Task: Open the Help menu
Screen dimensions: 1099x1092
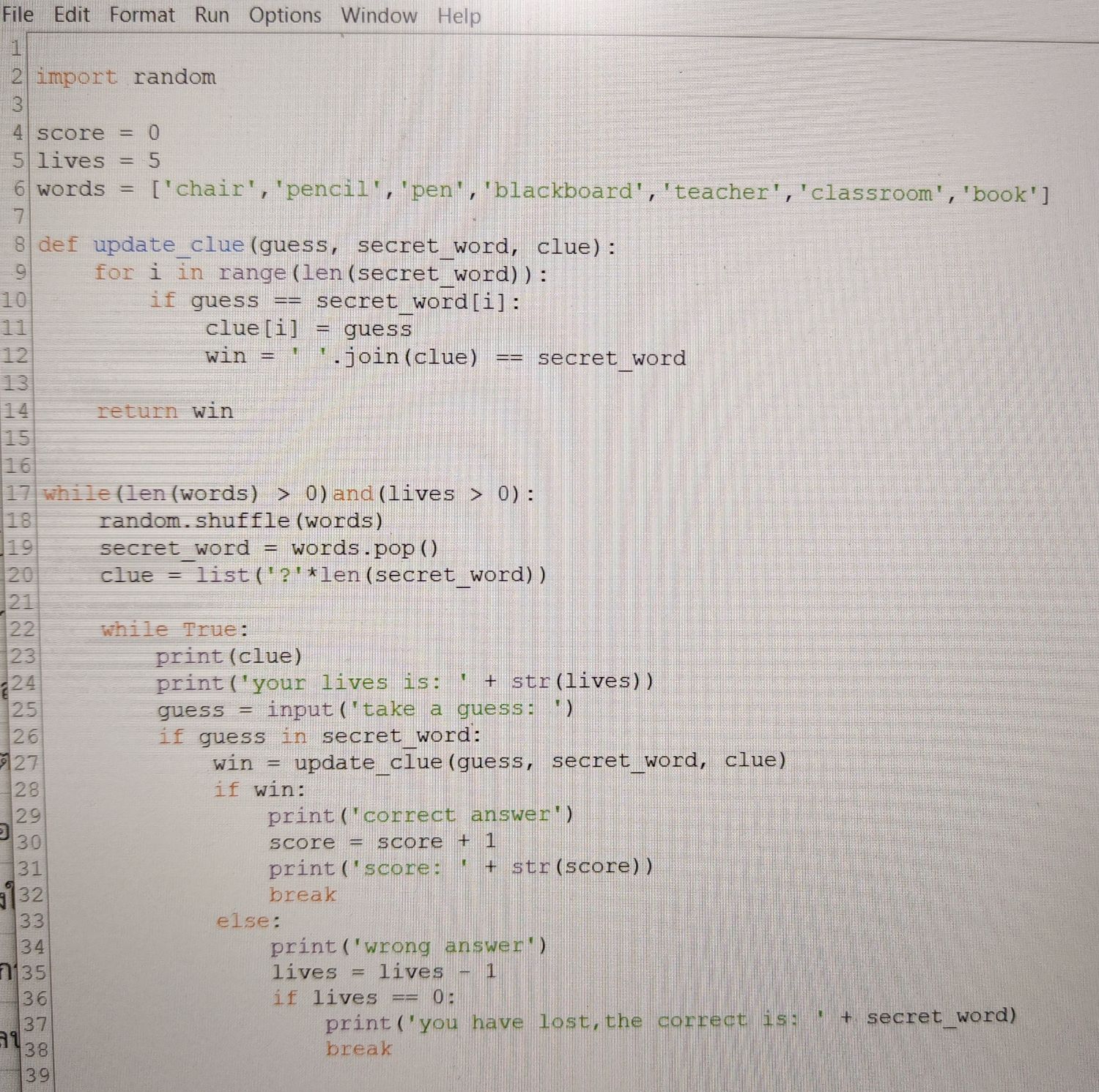Action: pyautogui.click(x=459, y=16)
